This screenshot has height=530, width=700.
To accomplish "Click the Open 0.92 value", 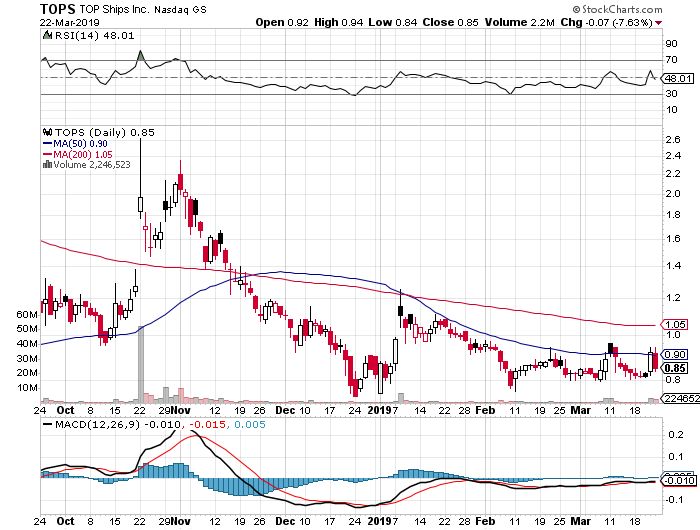I will point(282,22).
